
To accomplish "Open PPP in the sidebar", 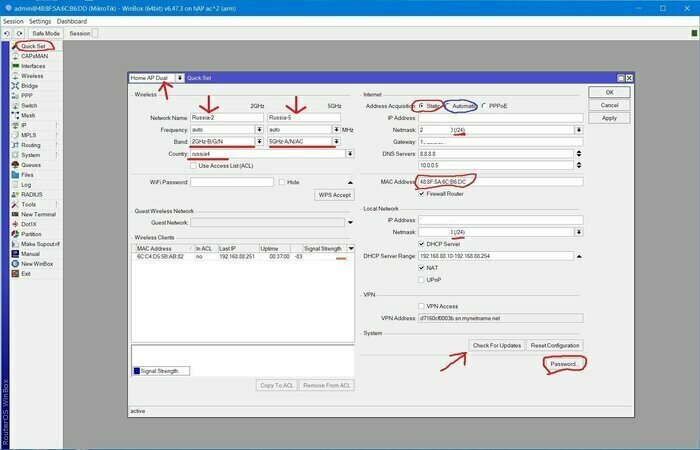I will point(26,96).
